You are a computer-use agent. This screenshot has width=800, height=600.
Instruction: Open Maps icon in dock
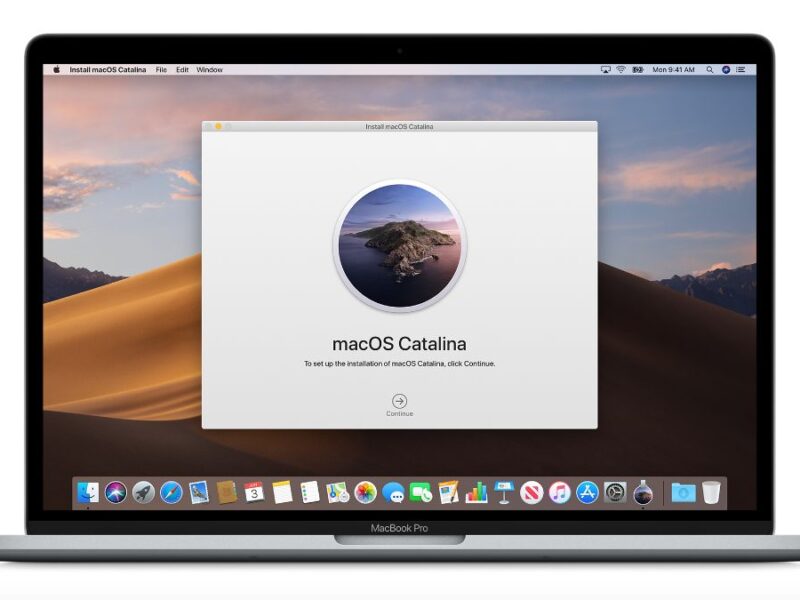[337, 493]
